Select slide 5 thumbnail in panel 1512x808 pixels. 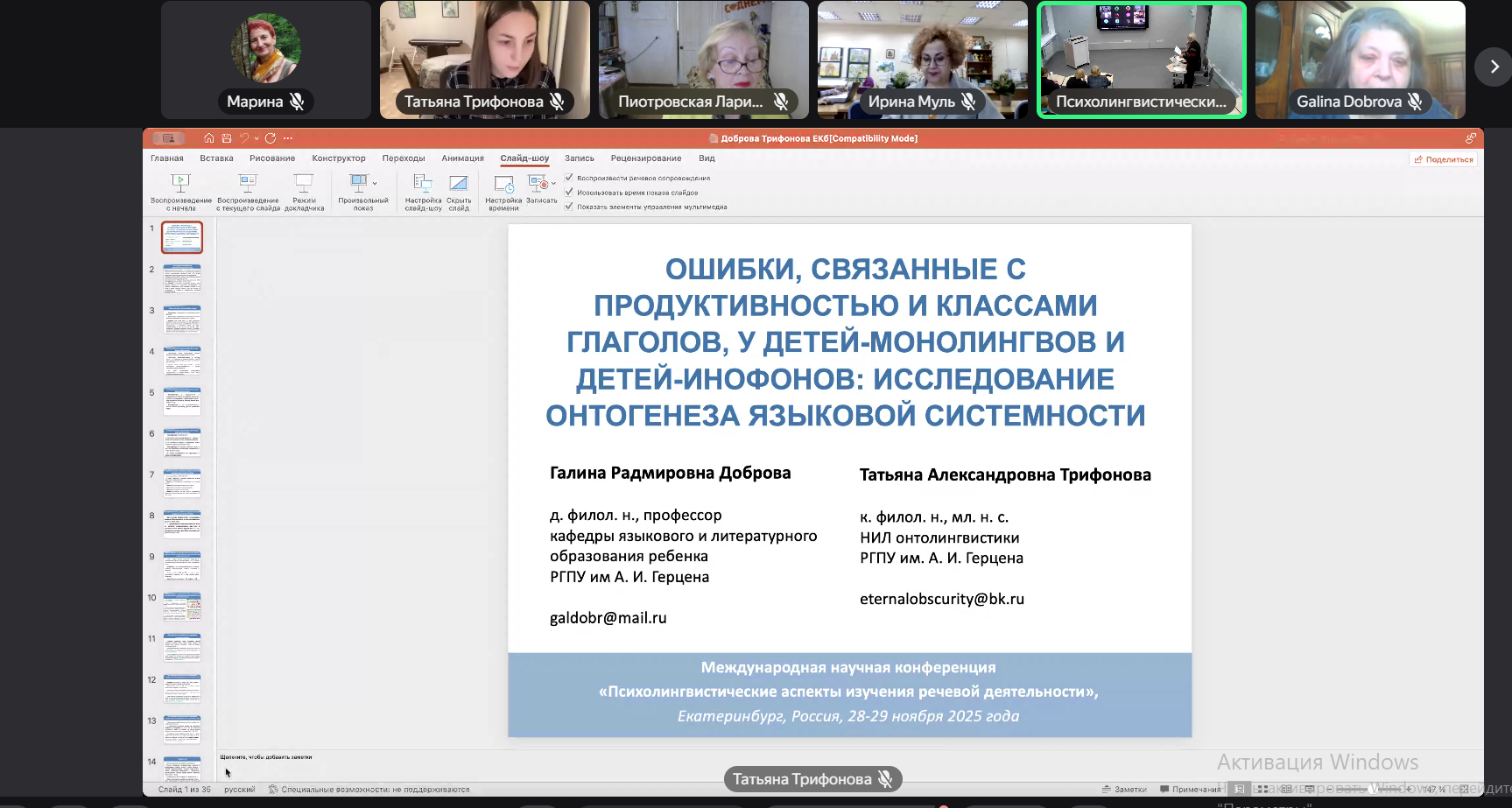[x=182, y=402]
